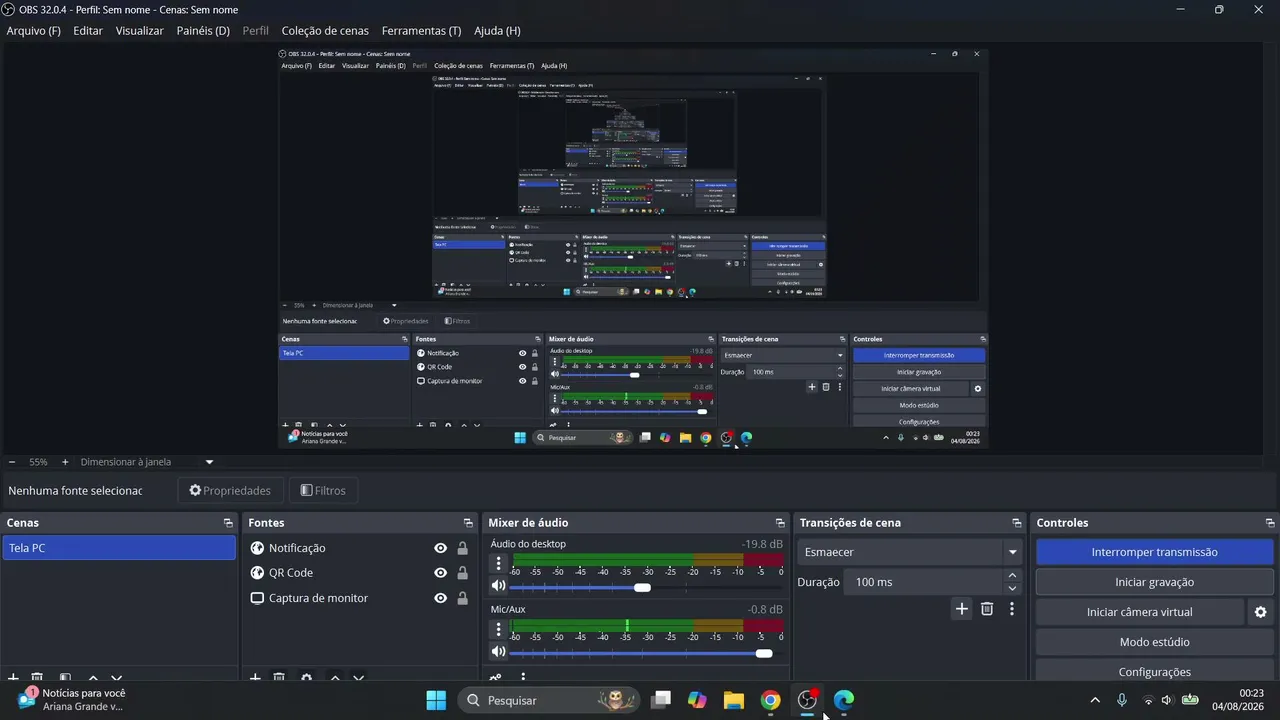Image resolution: width=1280 pixels, height=720 pixels.
Task: Open the Ferramentas (T) menu
Action: 421,31
